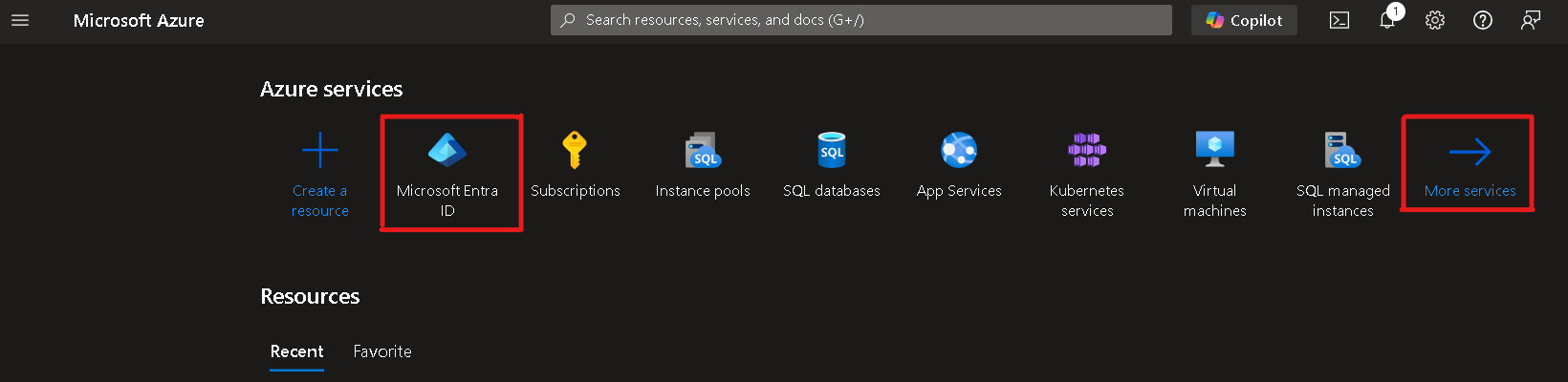
Task: Open Copilot from the top bar
Action: point(1244,20)
